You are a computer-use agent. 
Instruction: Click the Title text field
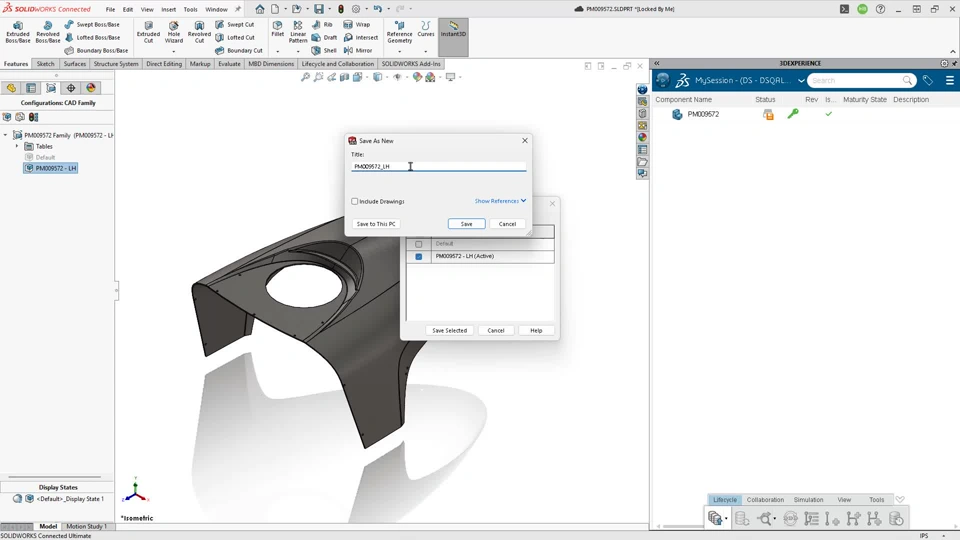438,166
